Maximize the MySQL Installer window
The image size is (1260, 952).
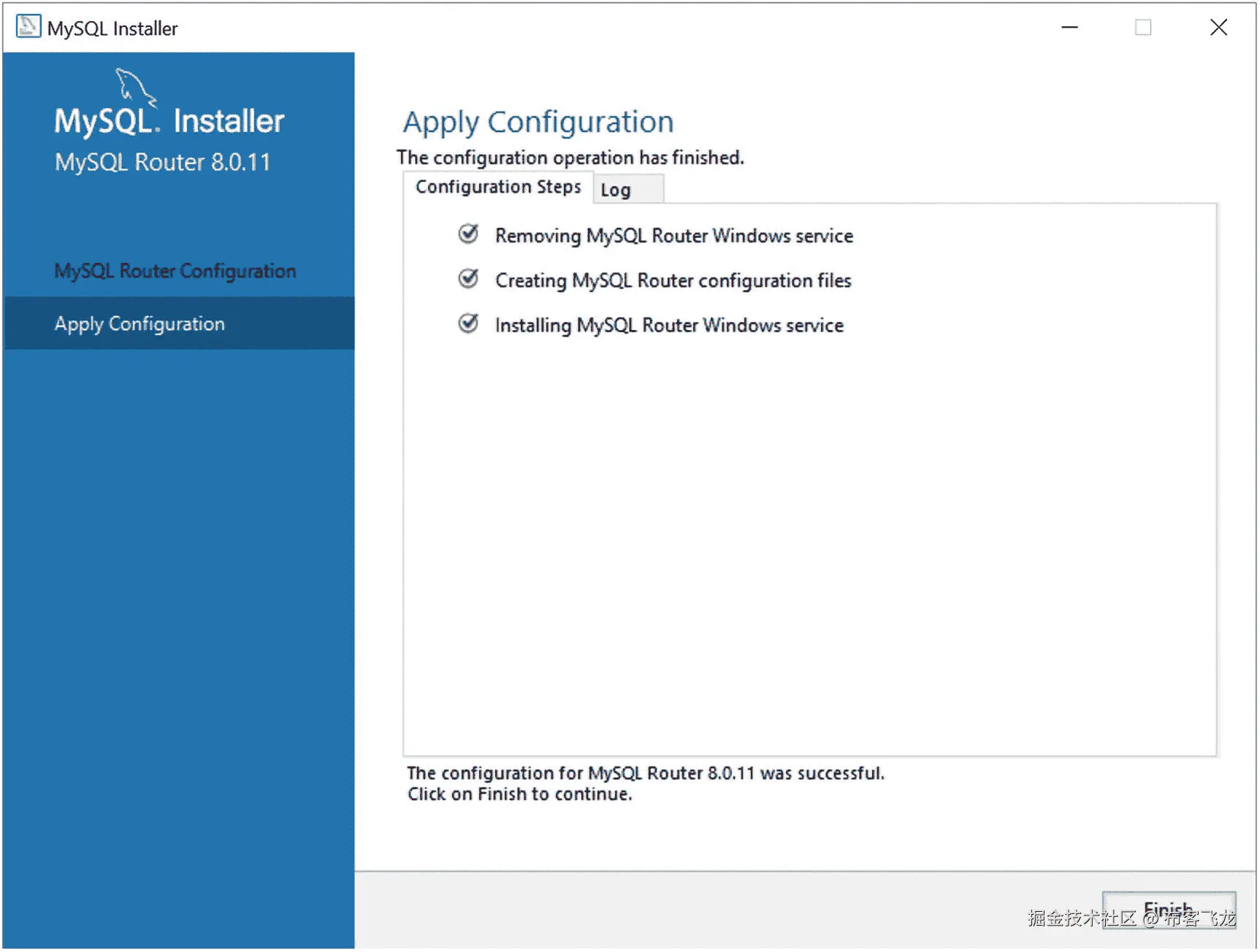[x=1143, y=28]
